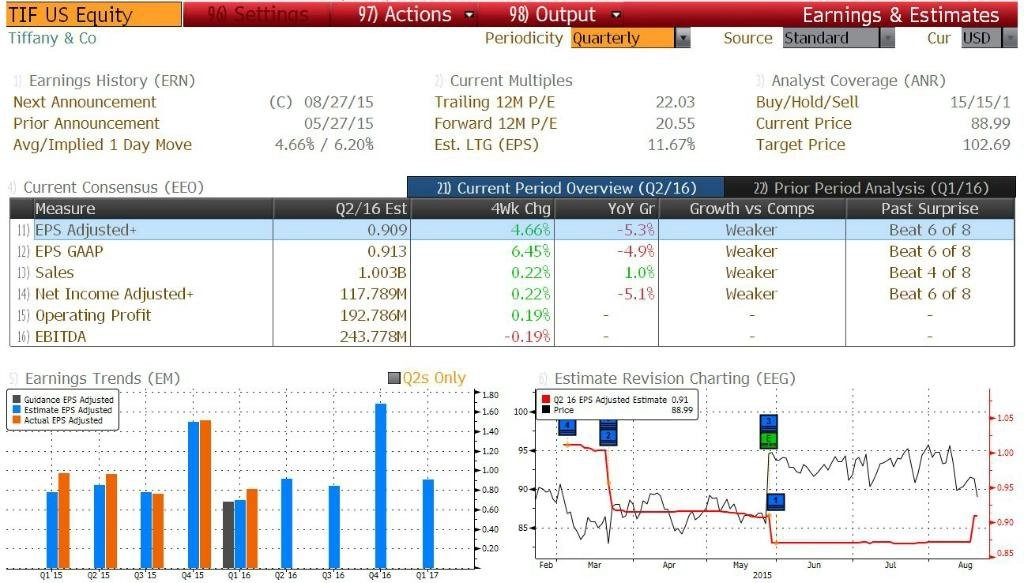Expand the 98) Output menu
The image size is (1024, 583).
tap(564, 14)
